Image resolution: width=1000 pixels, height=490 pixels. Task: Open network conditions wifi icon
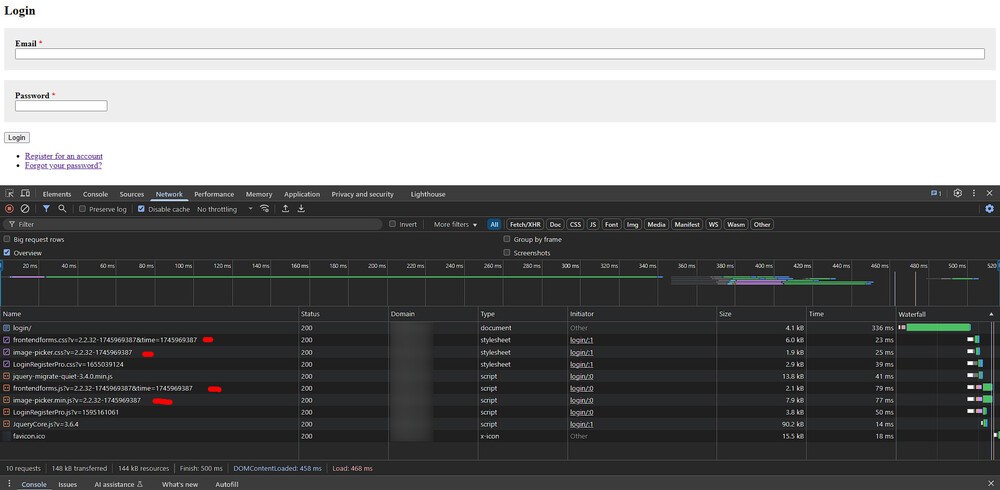click(264, 209)
